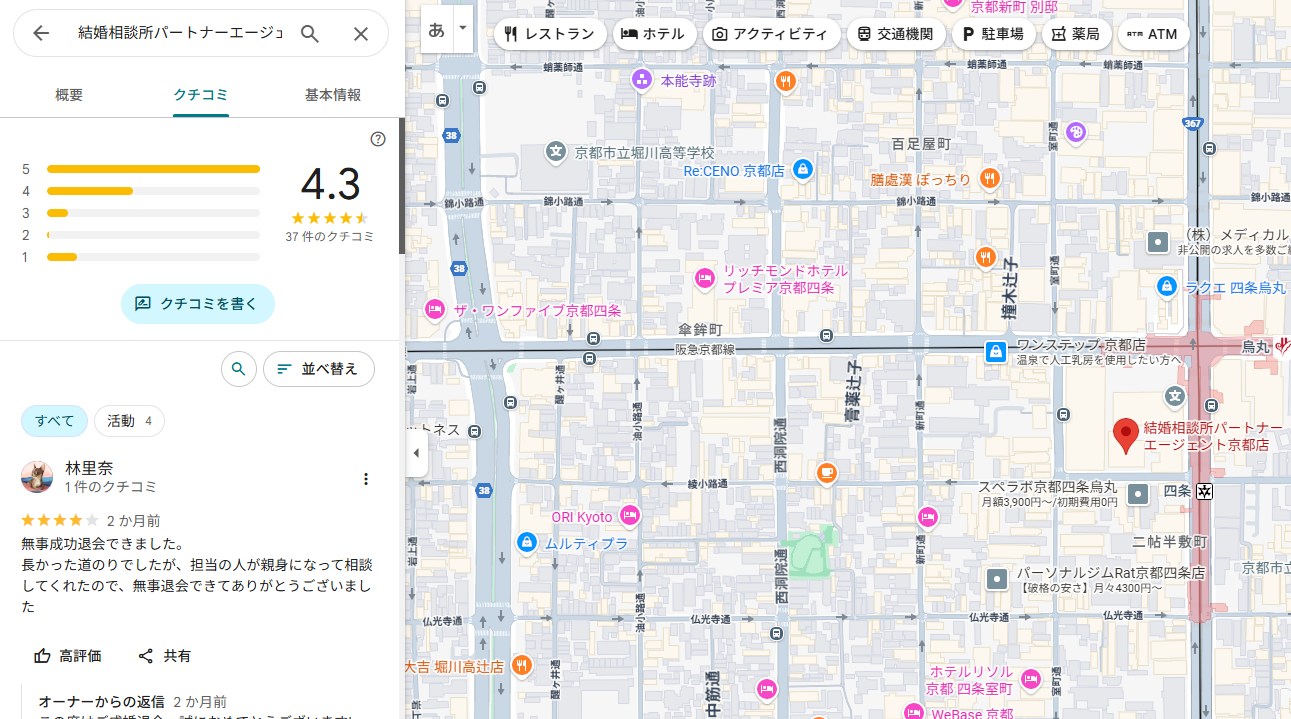Open the 並べ替え sort menu
Viewport: 1291px width, 719px height.
[x=318, y=369]
